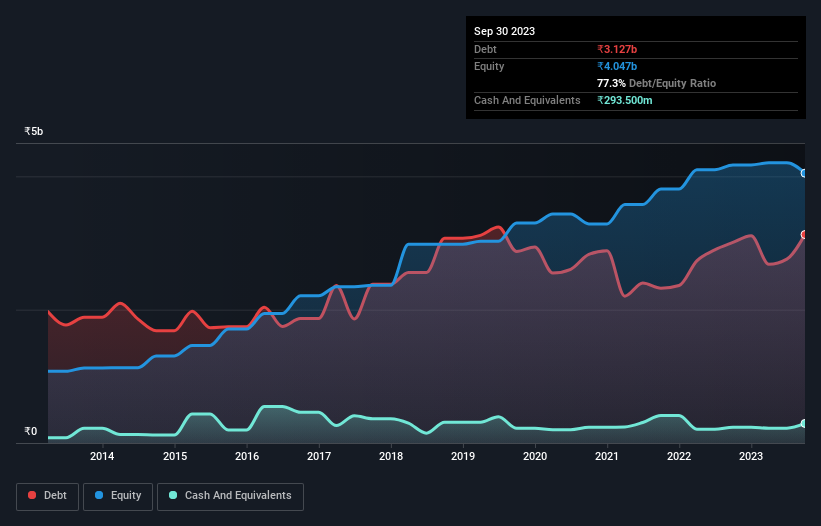
Task: Click the ₹0 y-axis label
Action: click(x=30, y=431)
